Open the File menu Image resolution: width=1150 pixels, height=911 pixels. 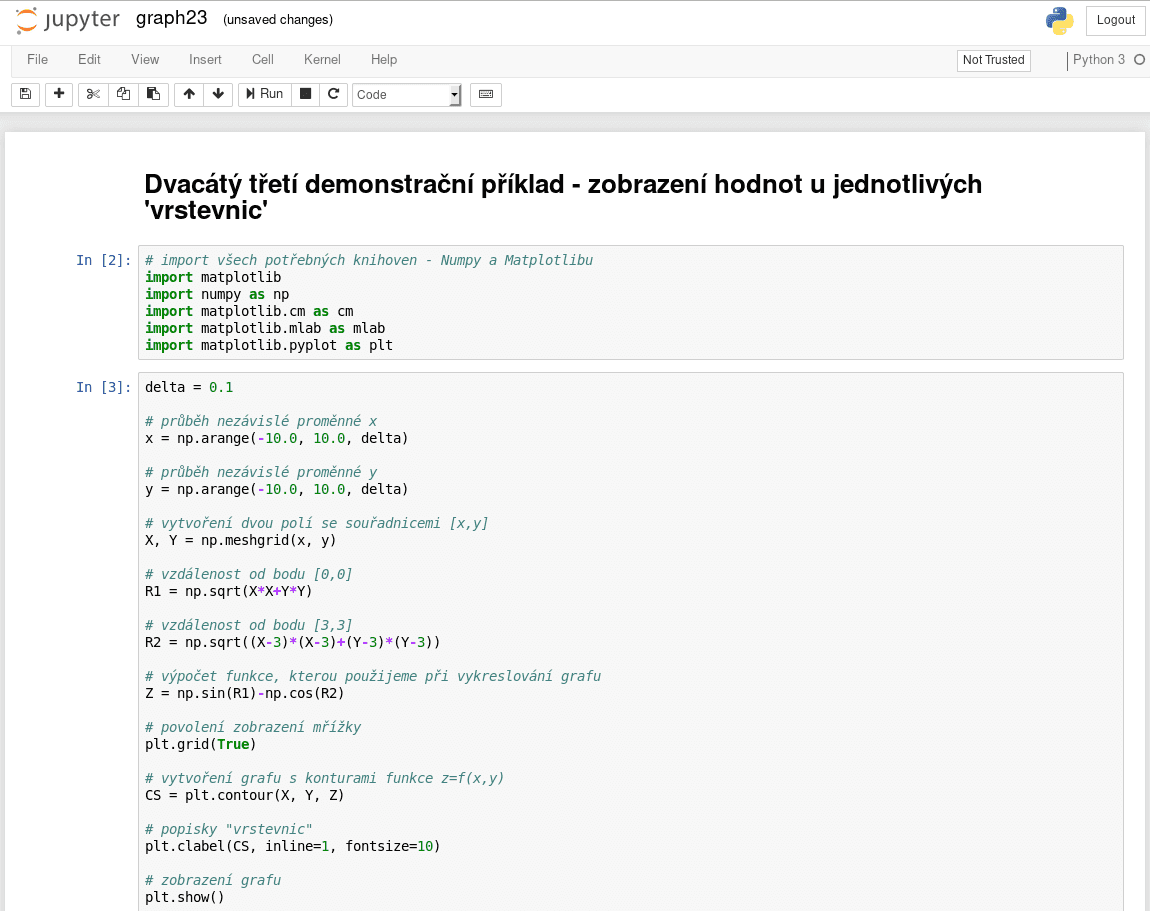[x=37, y=59]
